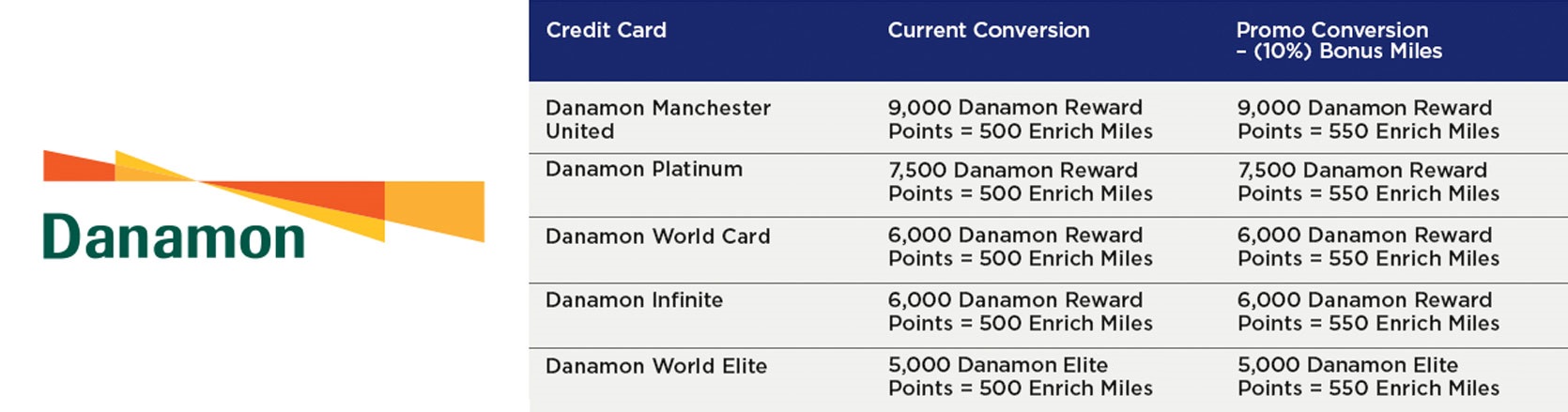
Task: Click Infinite promo conversion cell
Action: click(1369, 312)
